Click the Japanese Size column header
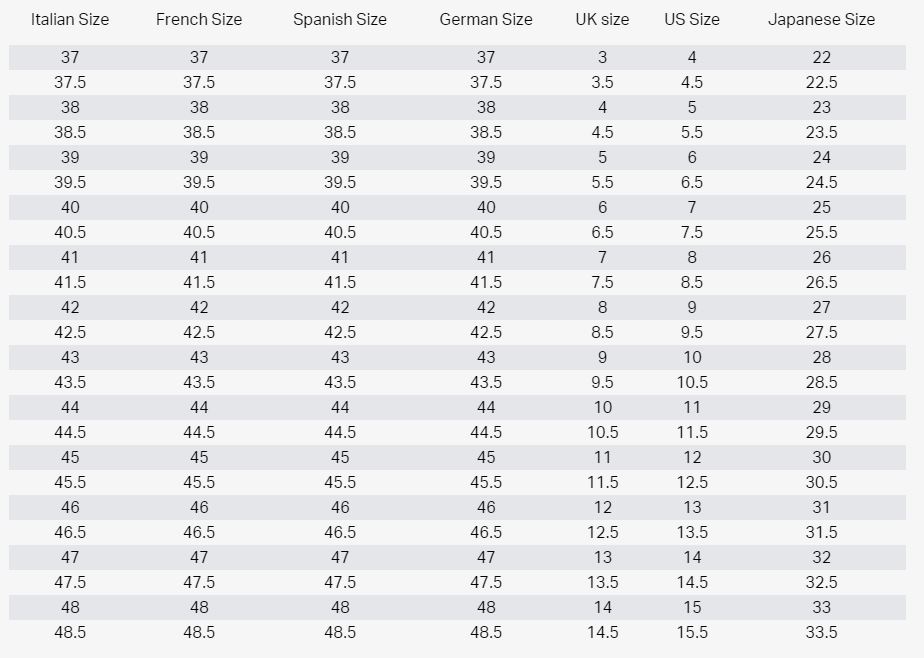Viewport: 924px width, 658px height. point(821,19)
